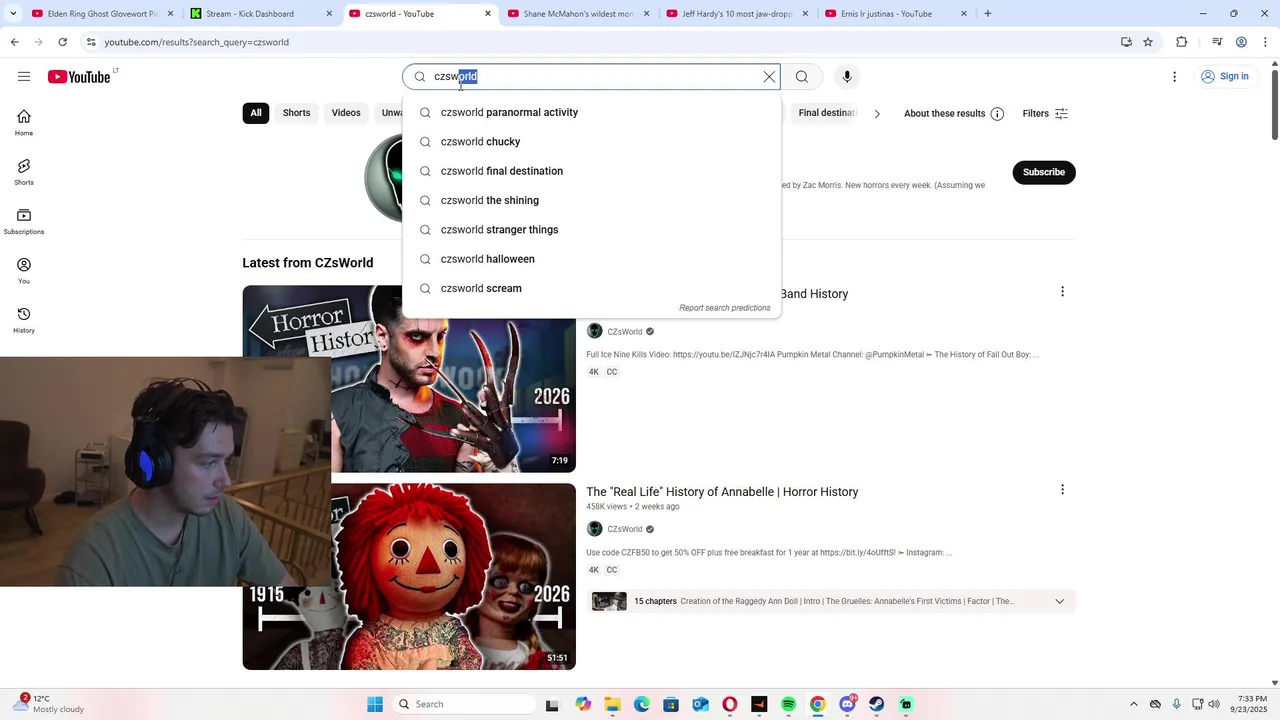
Task: Open Report search predictions link
Action: 725,308
